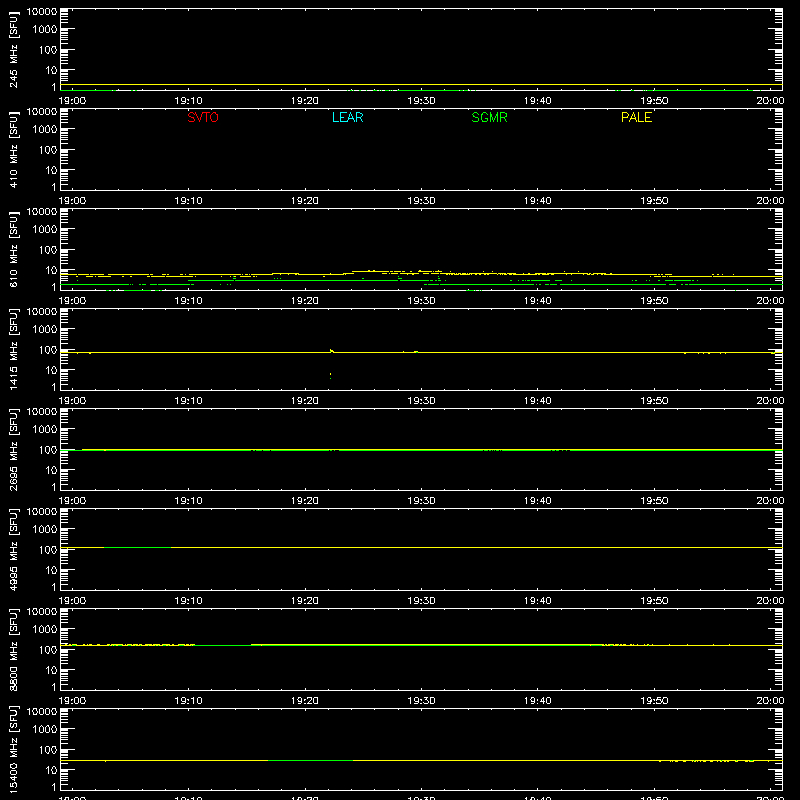
Task: Click the red SVTO station label
Action: pos(203,117)
